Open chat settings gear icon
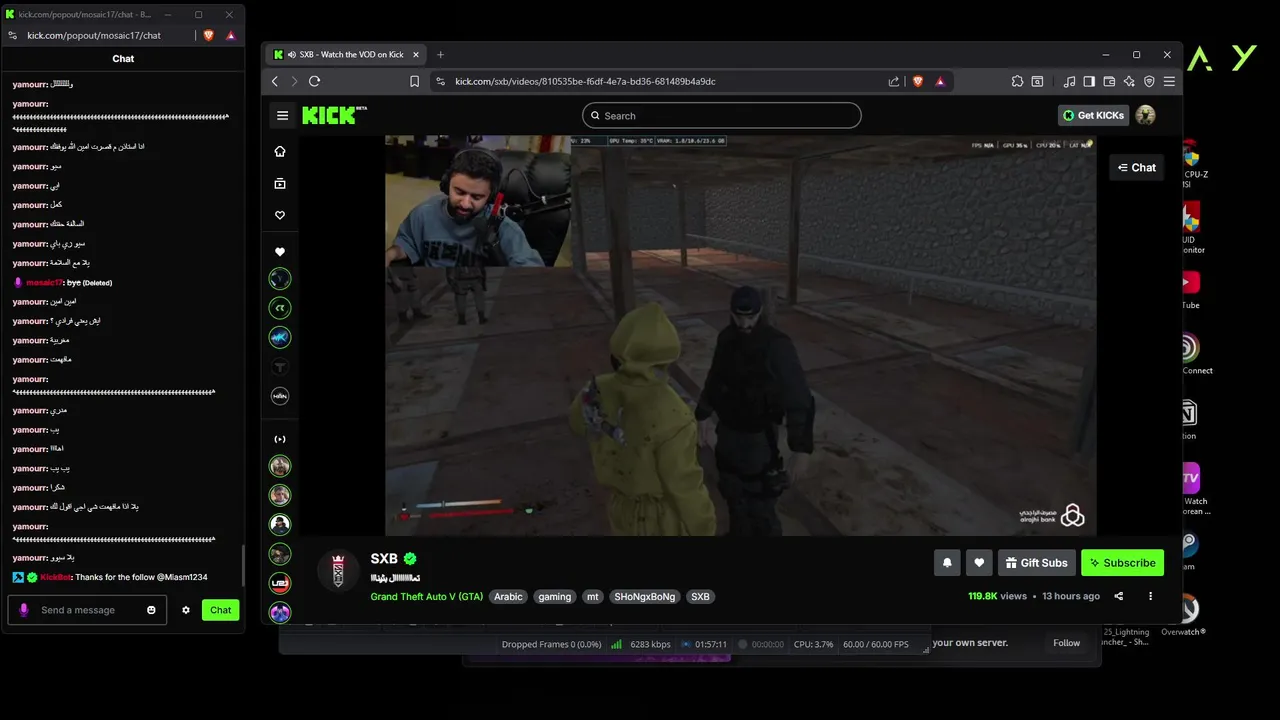 click(186, 610)
